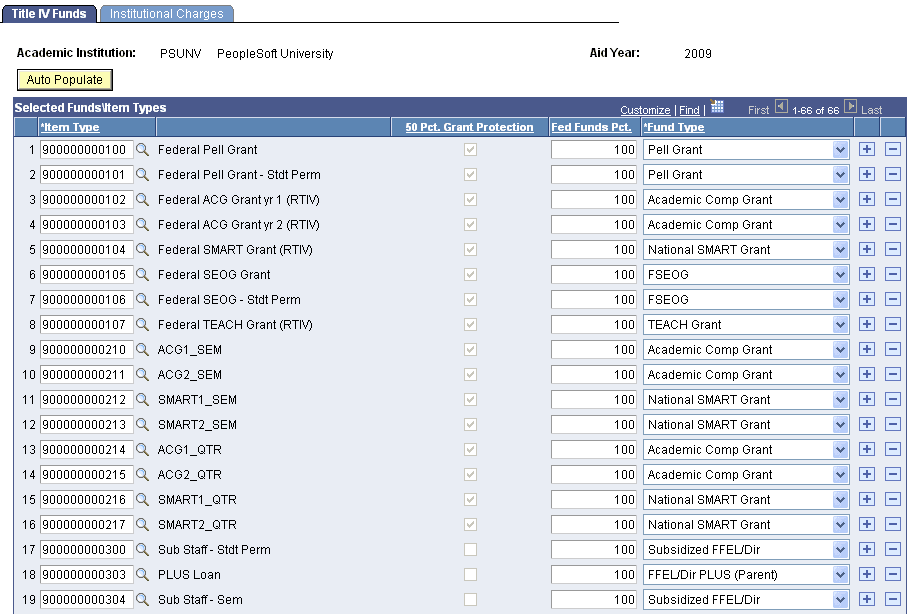The image size is (914, 614).
Task: Check grant protection on Sub Staff - Sem row
Action: pyautogui.click(x=469, y=599)
